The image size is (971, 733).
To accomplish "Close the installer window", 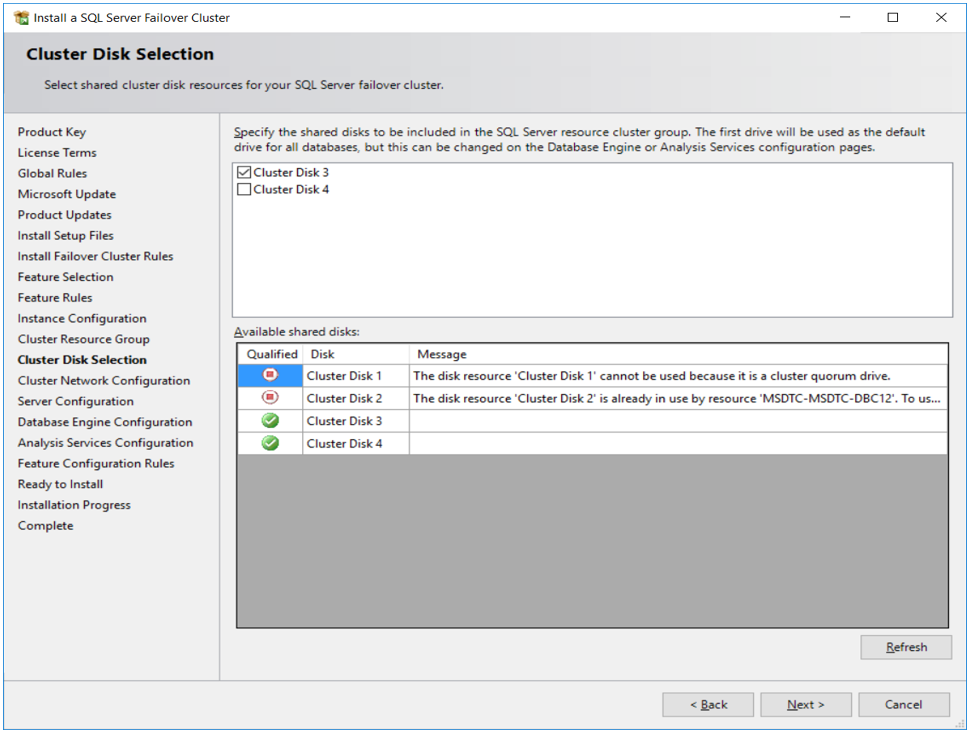I will point(941,17).
